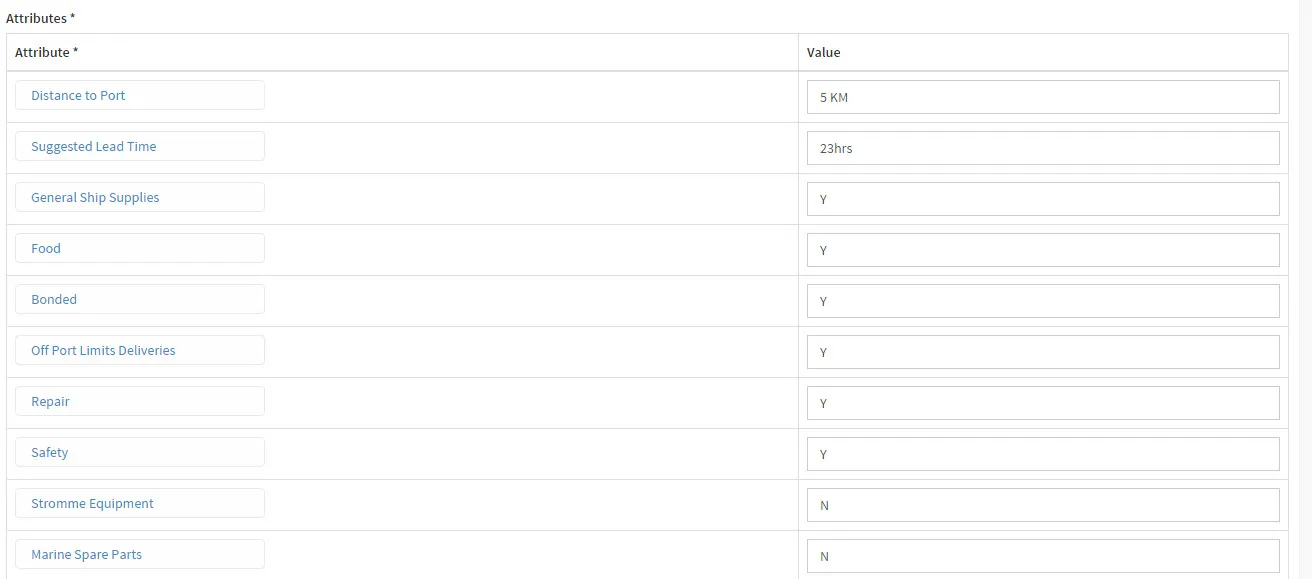Open the Distance to Port attribute selector
This screenshot has width=1312, height=579.
(140, 96)
